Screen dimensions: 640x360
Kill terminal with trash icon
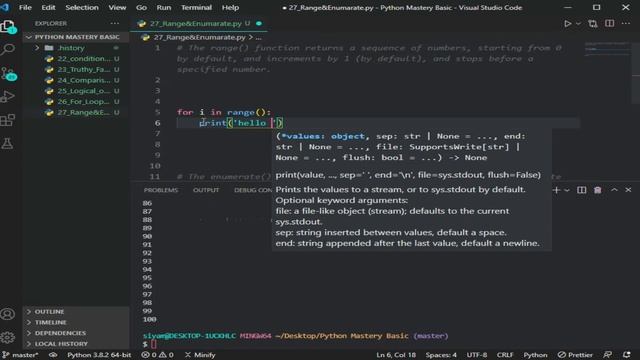598,190
